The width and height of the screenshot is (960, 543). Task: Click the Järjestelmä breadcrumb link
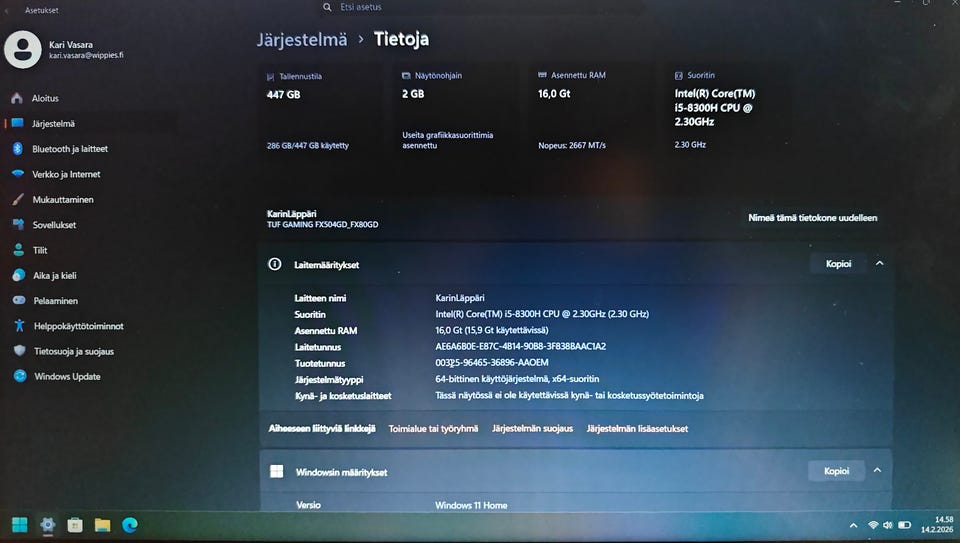pos(302,40)
